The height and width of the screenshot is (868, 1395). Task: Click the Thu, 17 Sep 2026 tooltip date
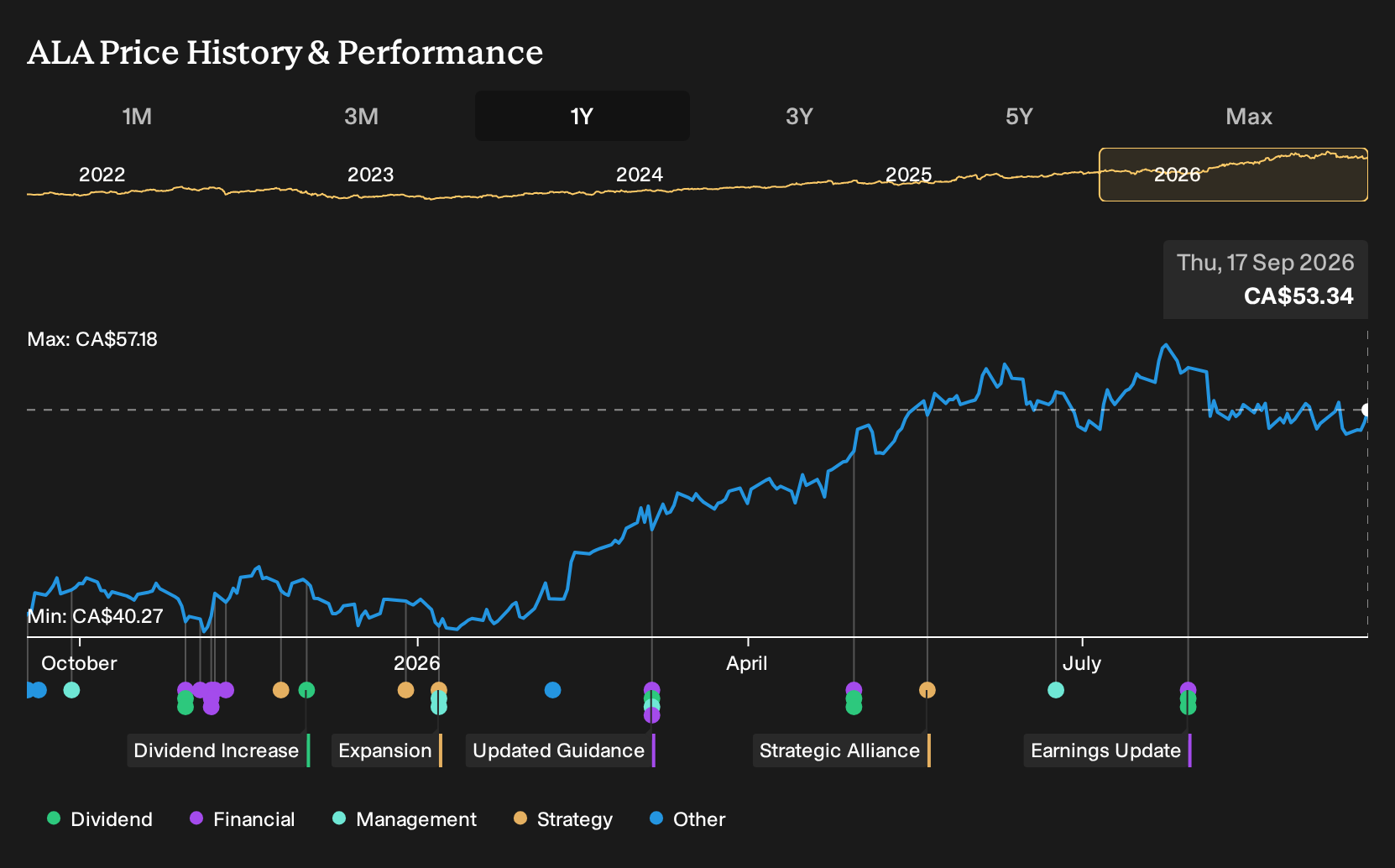1266,263
